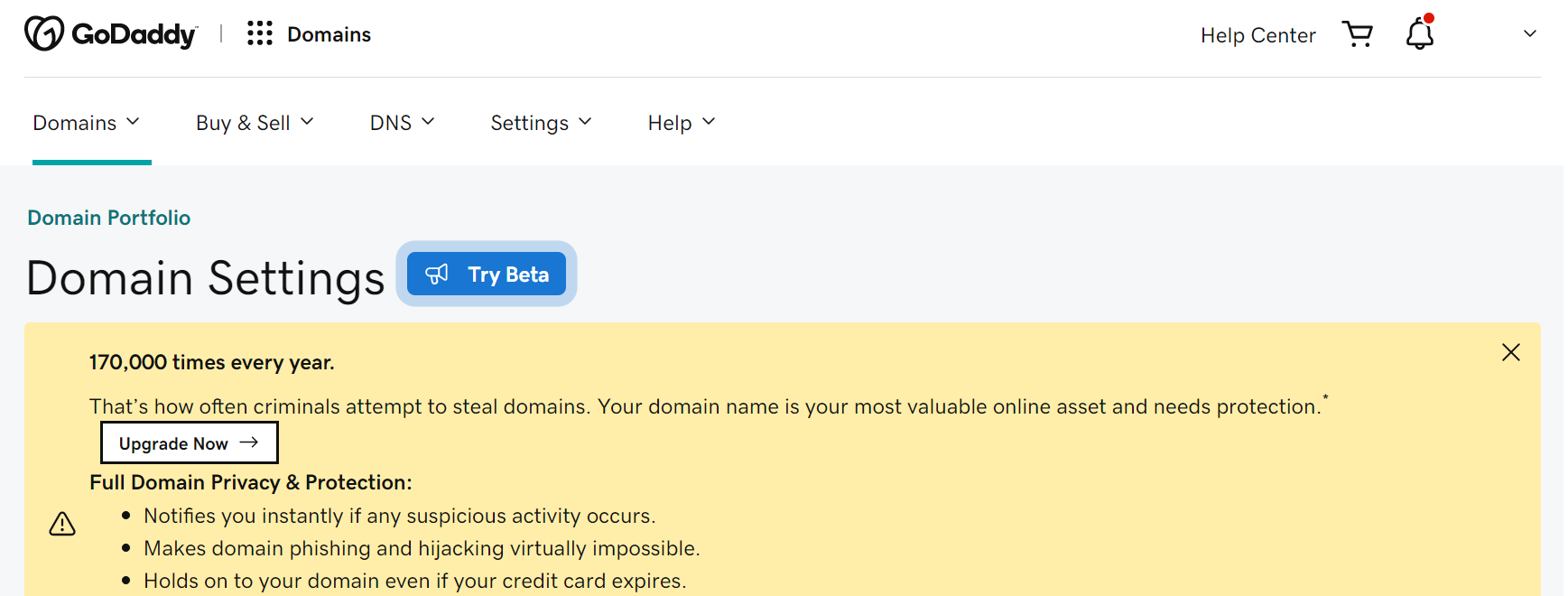Screen dimensions: 1568x596
Task: Click the Domain Settings page heading
Action: pos(206,278)
